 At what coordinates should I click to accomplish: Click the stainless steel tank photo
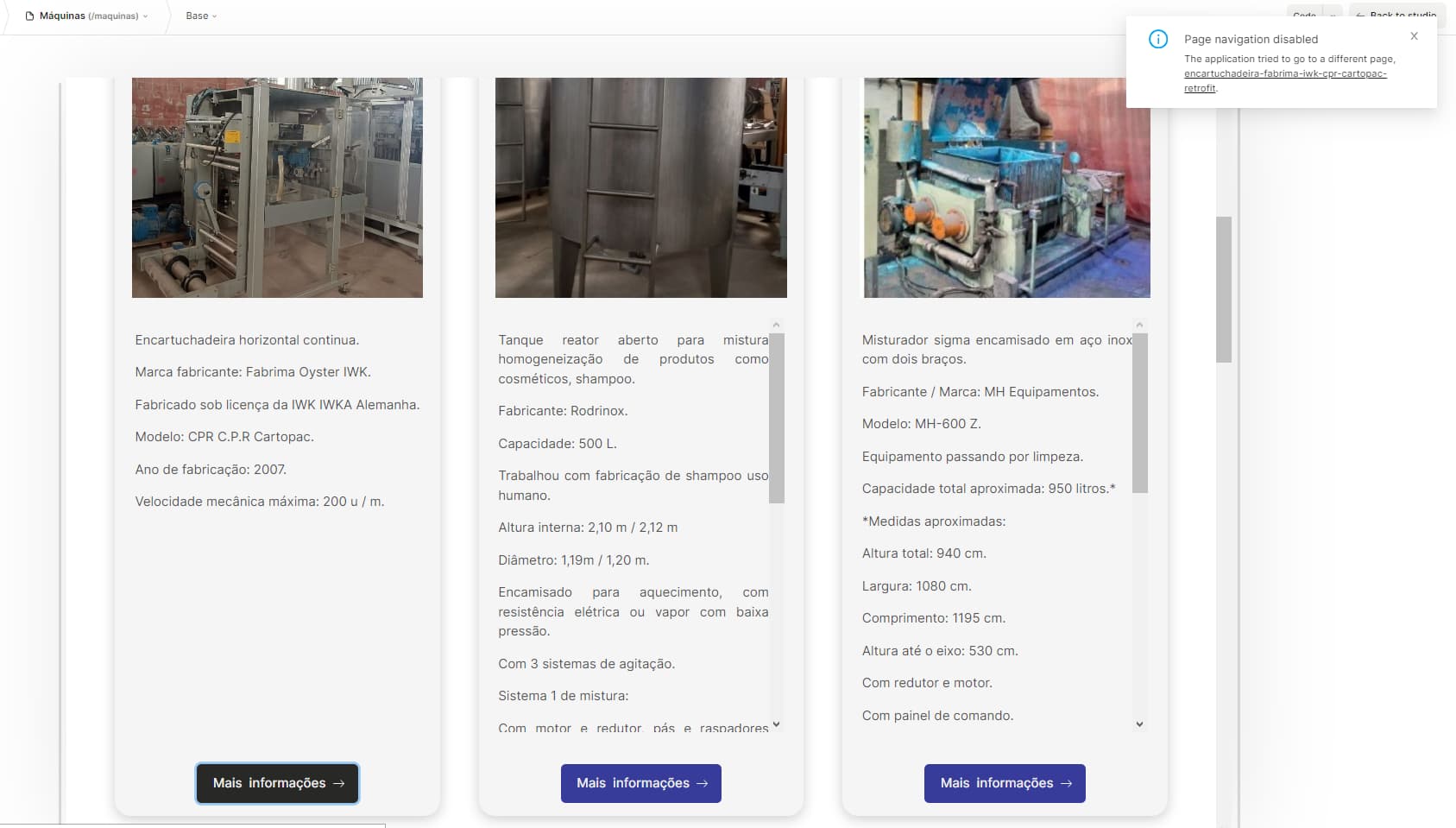click(x=640, y=187)
